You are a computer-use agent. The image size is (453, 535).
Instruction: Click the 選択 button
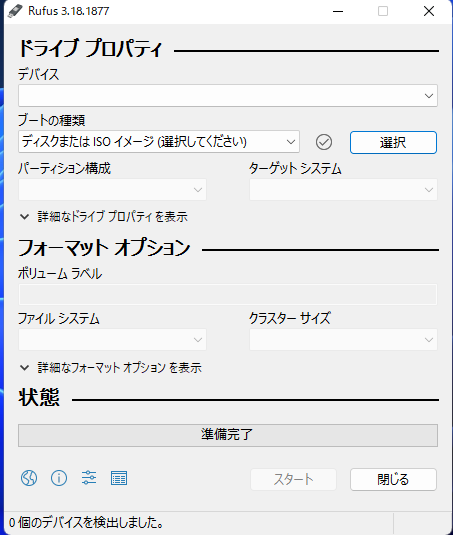[x=393, y=142]
